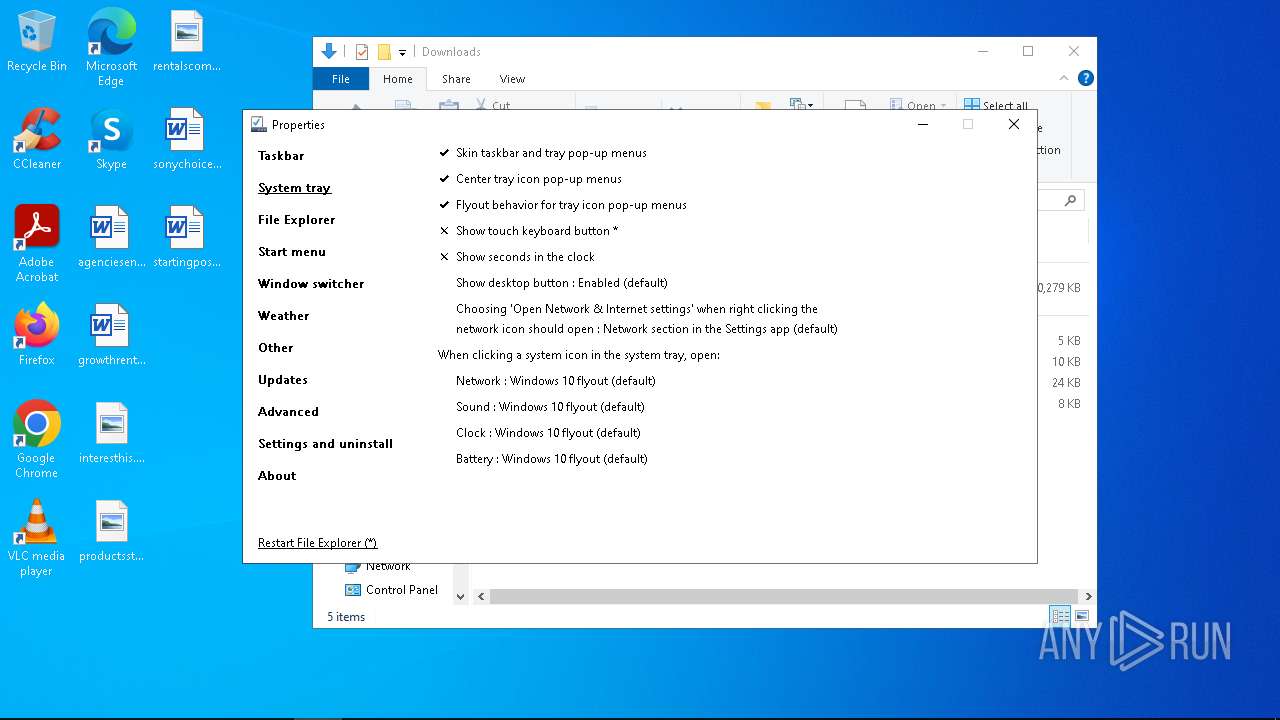Open the File tab in Explorer
Viewport: 1280px width, 720px height.
341,79
